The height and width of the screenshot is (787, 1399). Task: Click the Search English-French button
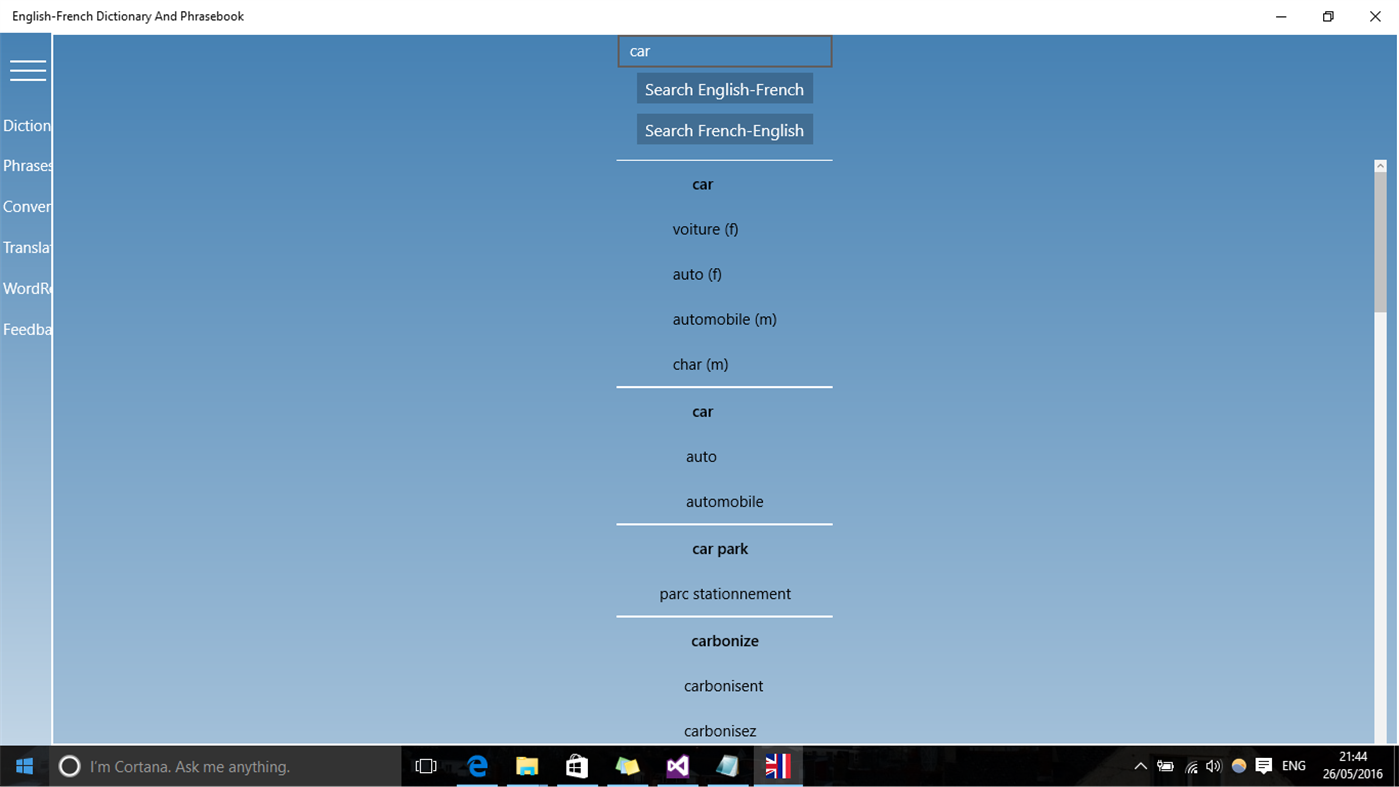coord(724,88)
